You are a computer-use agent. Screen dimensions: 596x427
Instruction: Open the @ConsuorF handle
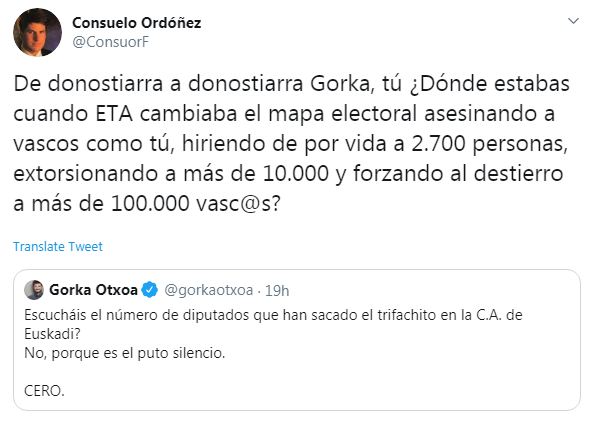(x=110, y=42)
